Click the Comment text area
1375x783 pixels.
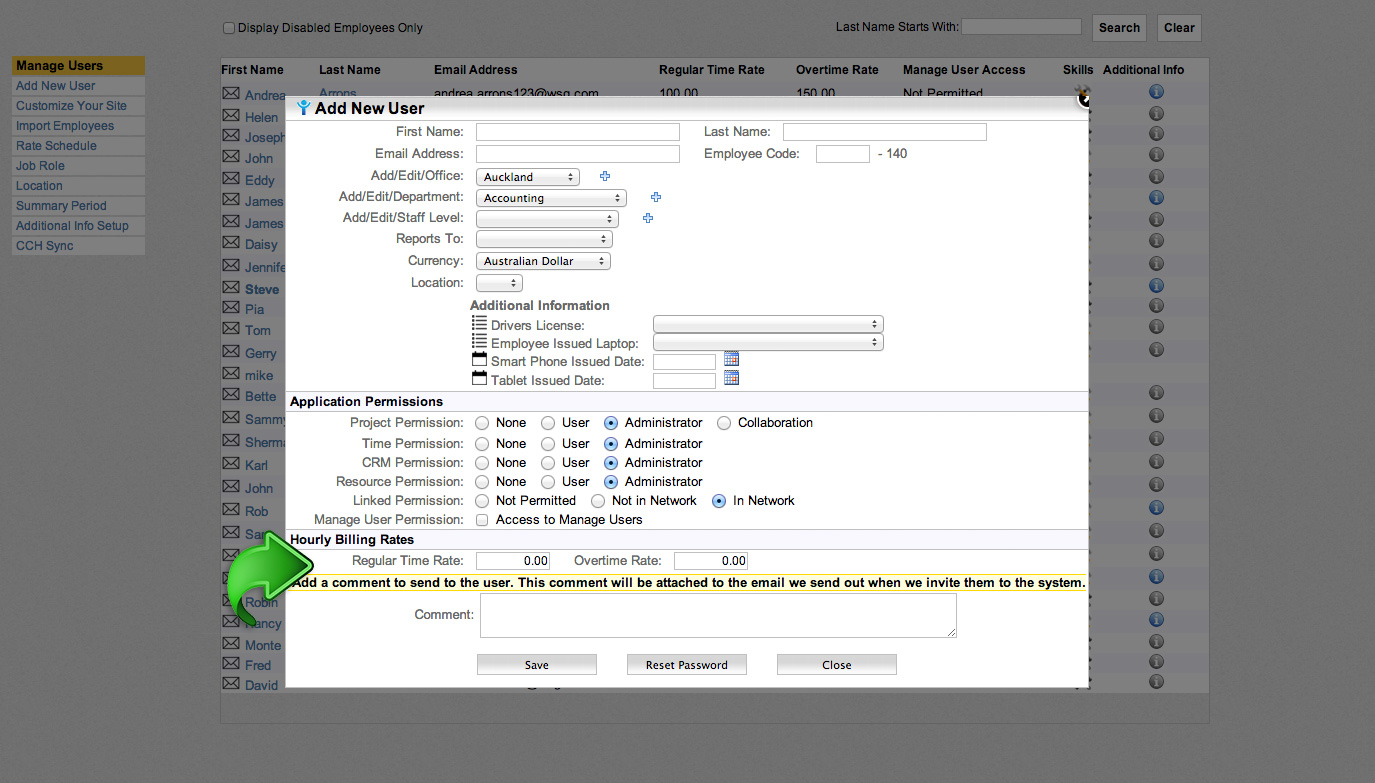point(718,615)
